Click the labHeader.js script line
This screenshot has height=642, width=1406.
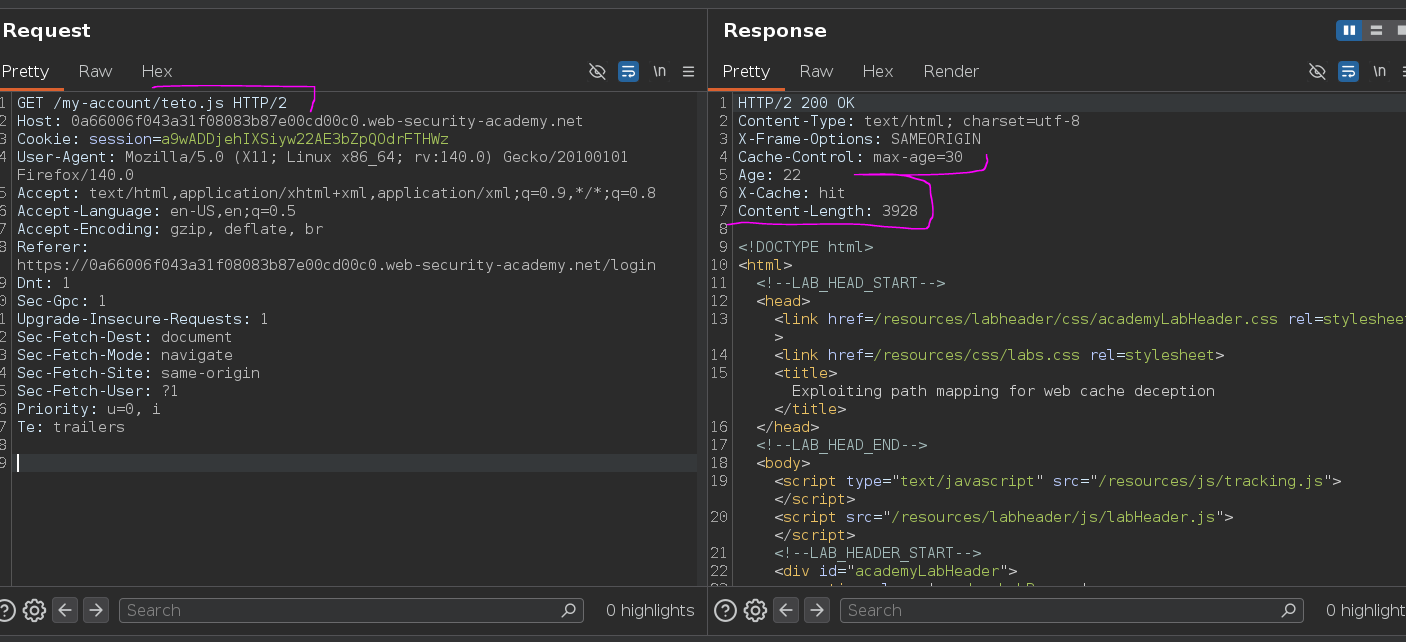pyautogui.click(x=1004, y=517)
